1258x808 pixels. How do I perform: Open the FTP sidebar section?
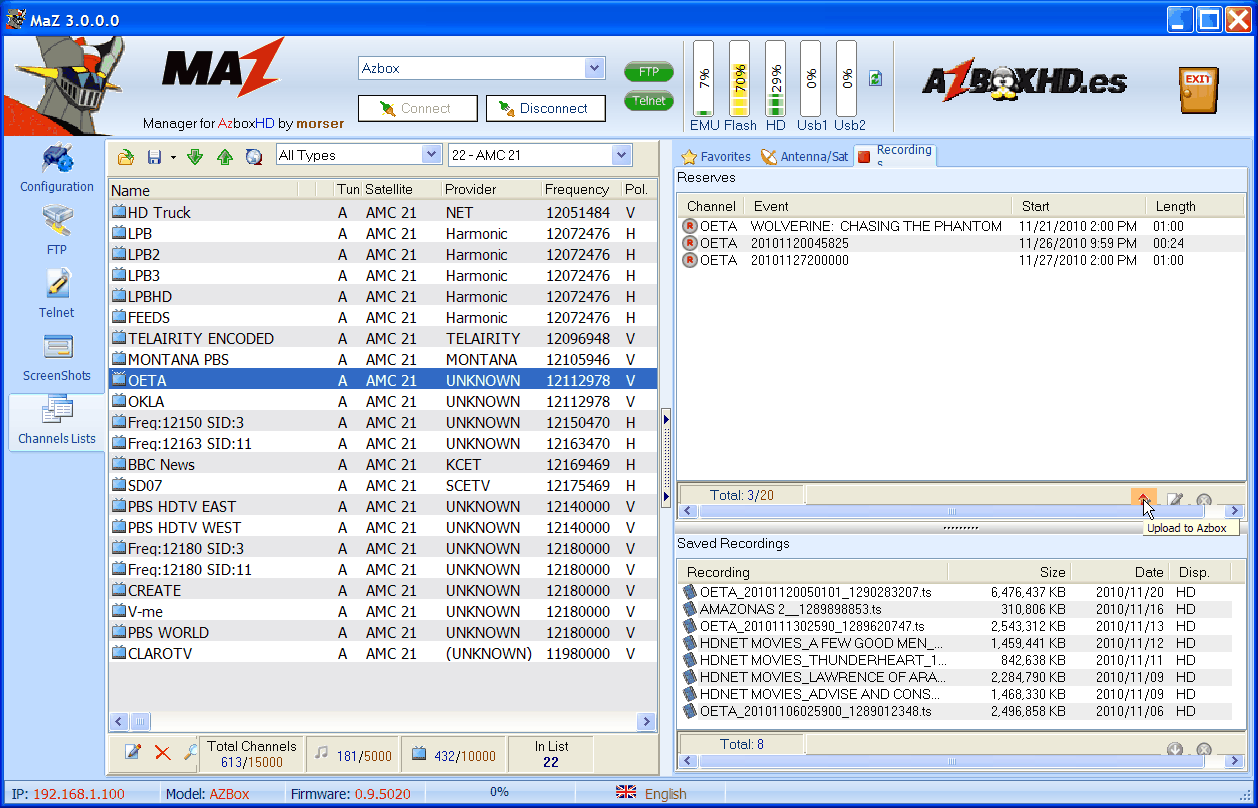[57, 232]
